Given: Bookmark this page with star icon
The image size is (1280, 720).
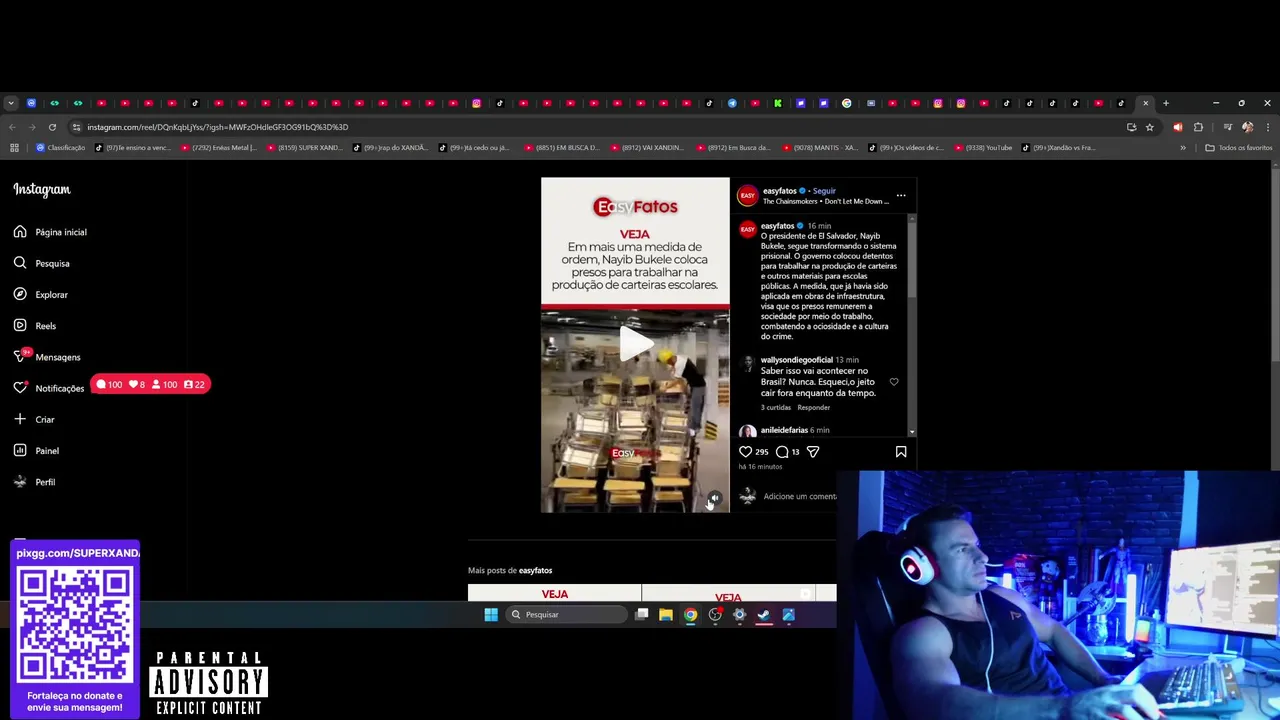Looking at the screenshot, I should pos(1150,127).
